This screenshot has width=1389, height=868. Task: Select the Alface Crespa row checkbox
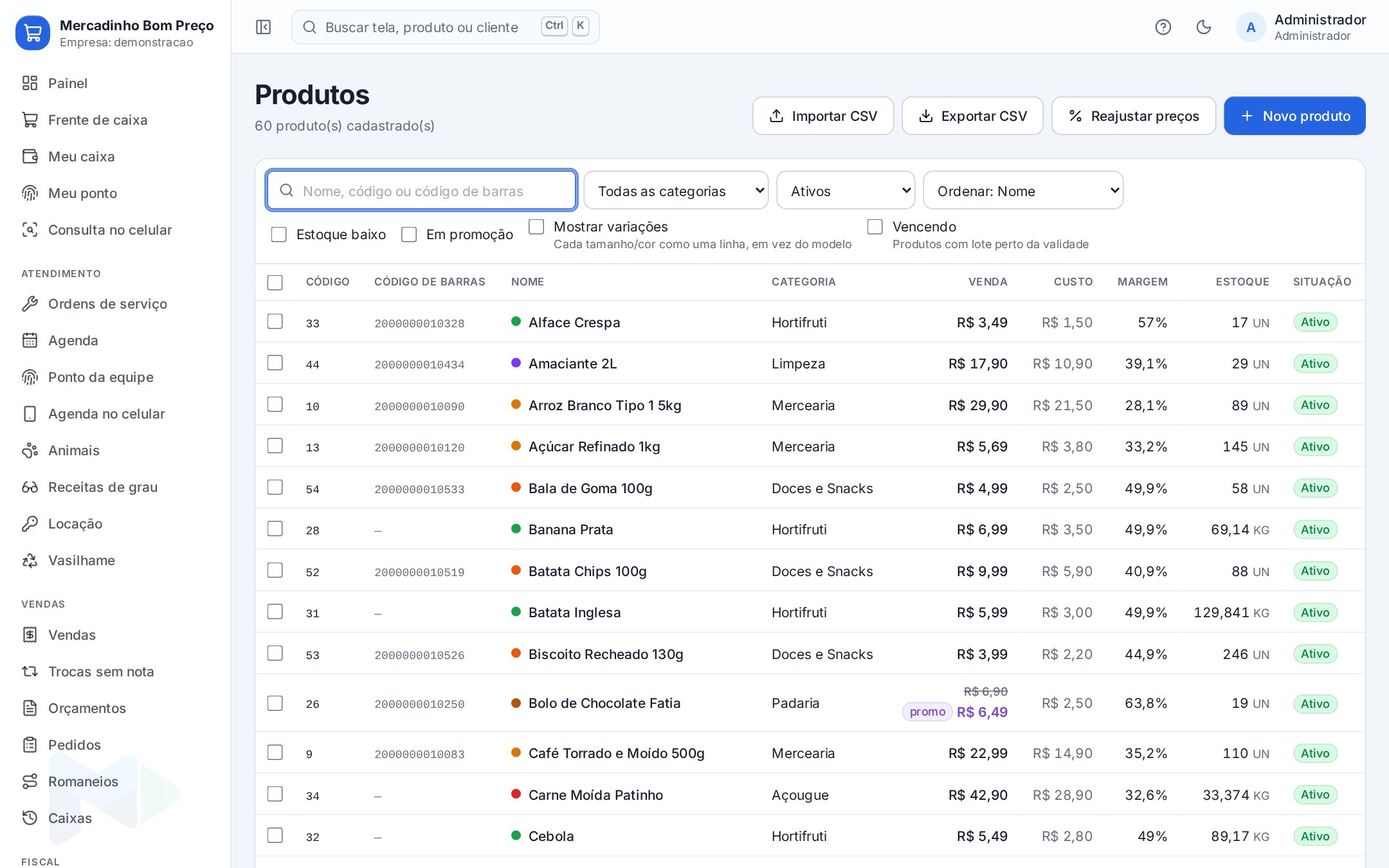[x=275, y=321]
